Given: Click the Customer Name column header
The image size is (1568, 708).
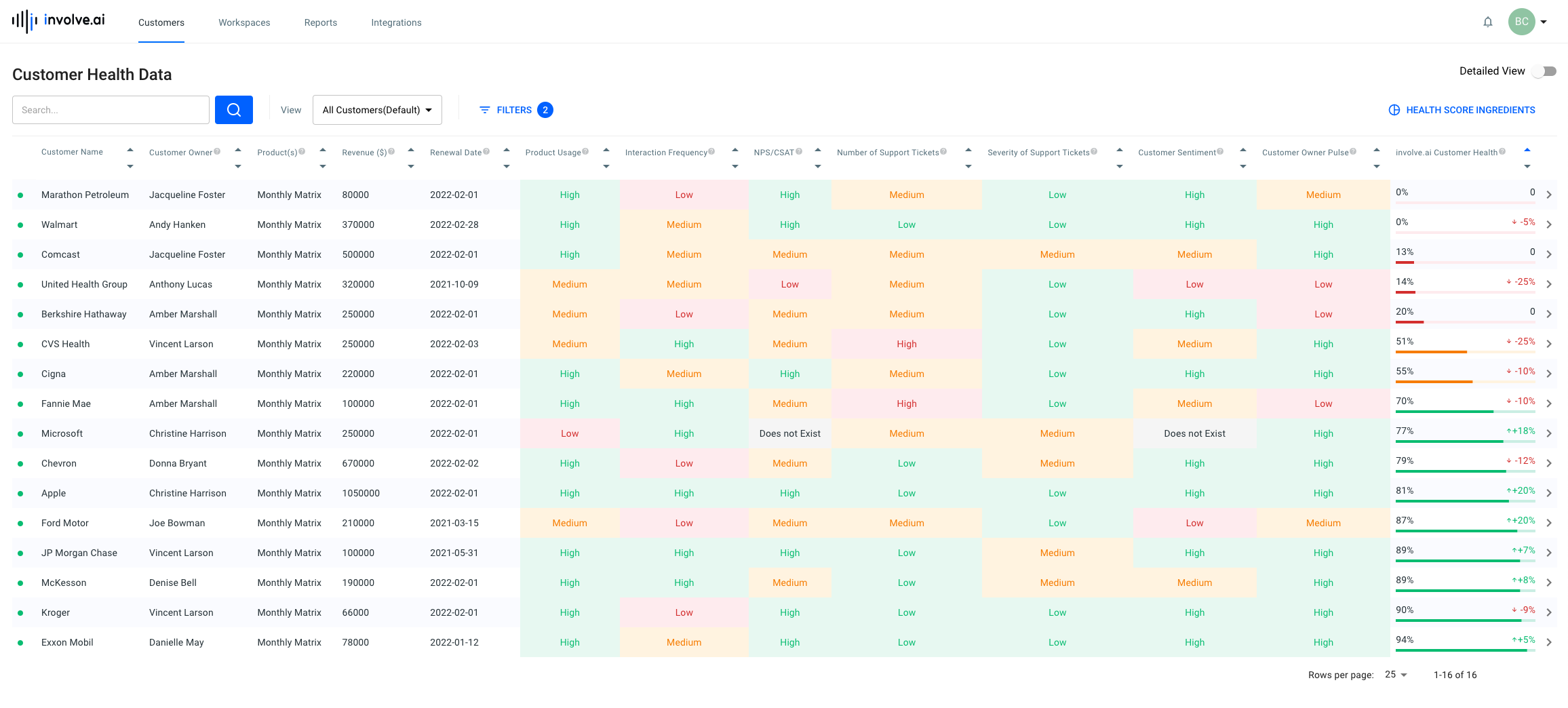Looking at the screenshot, I should pos(72,152).
